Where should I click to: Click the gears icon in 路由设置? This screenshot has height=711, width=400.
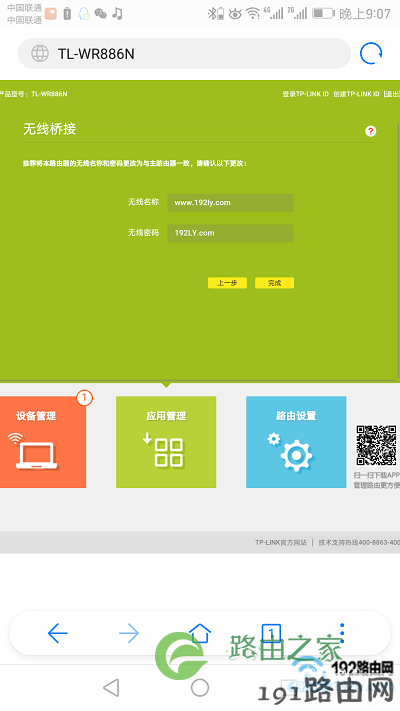coord(290,452)
